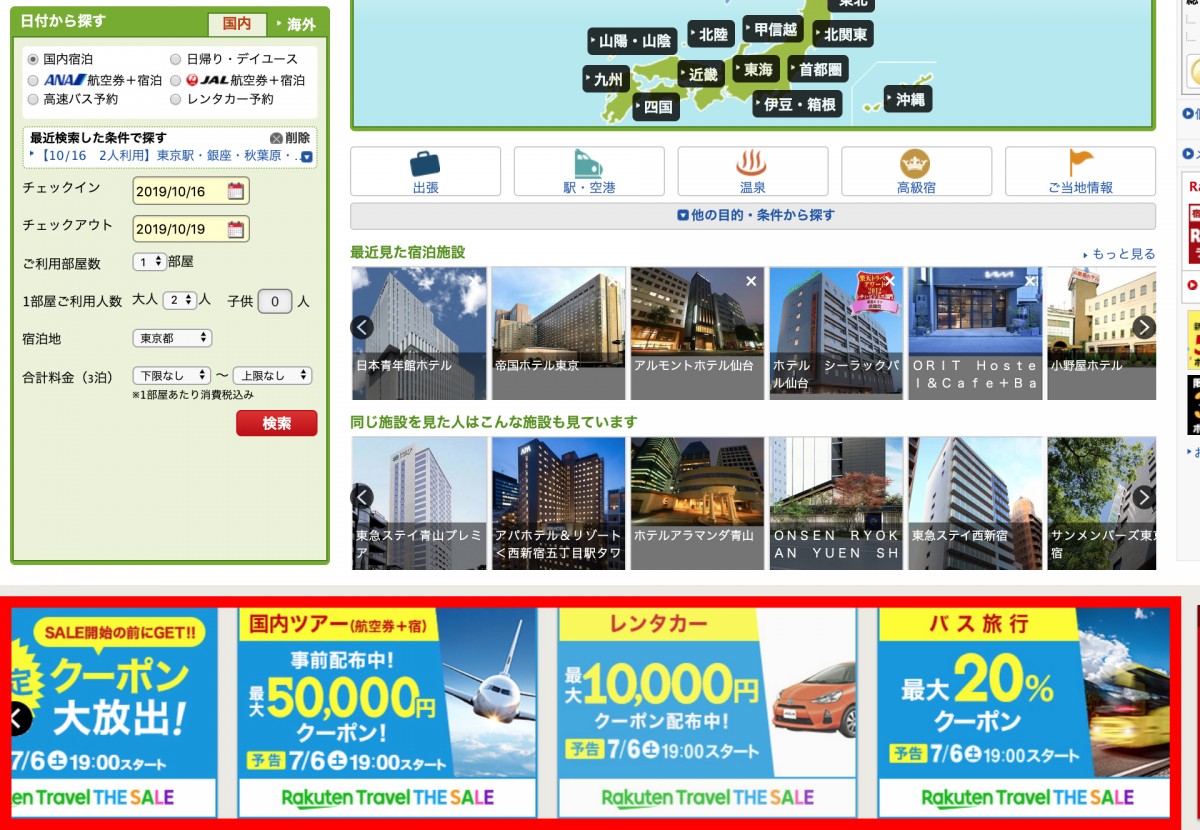Select 首都圏 region on map

click(x=818, y=69)
